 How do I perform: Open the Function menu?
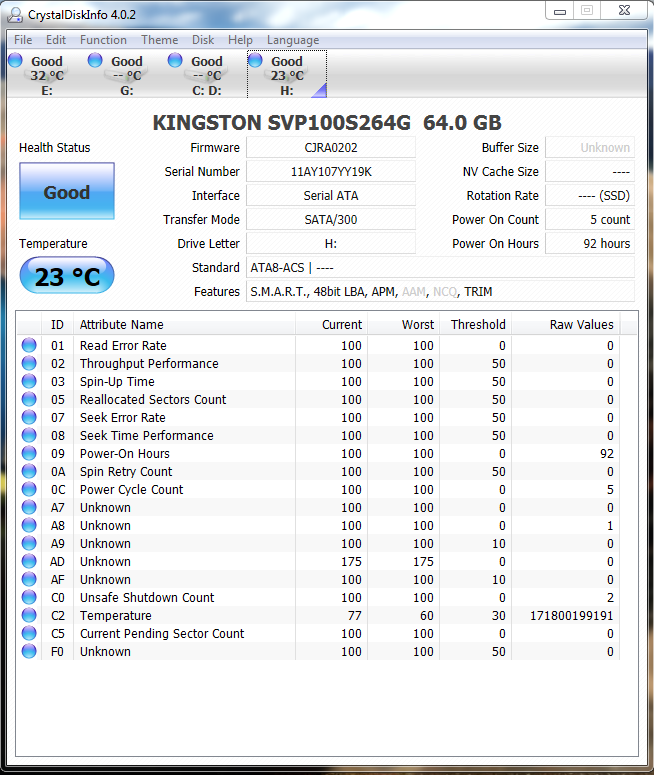[x=103, y=40]
